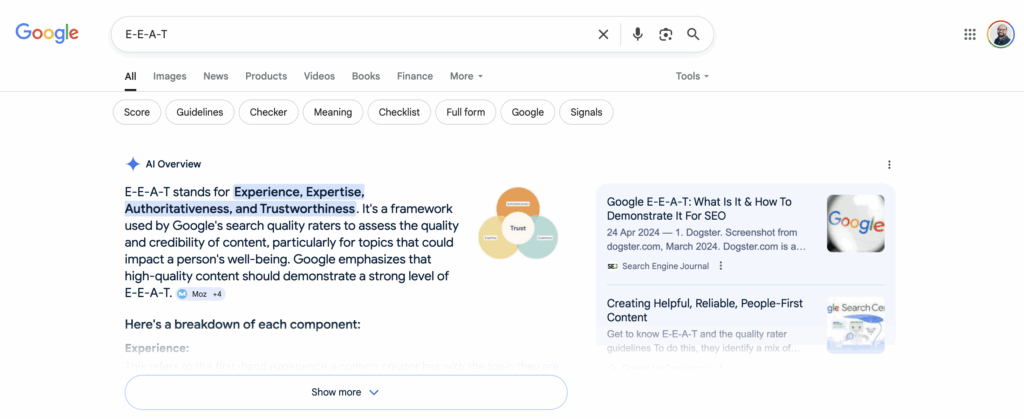The height and width of the screenshot is (419, 1024).
Task: Select the All results tab
Action: point(131,76)
